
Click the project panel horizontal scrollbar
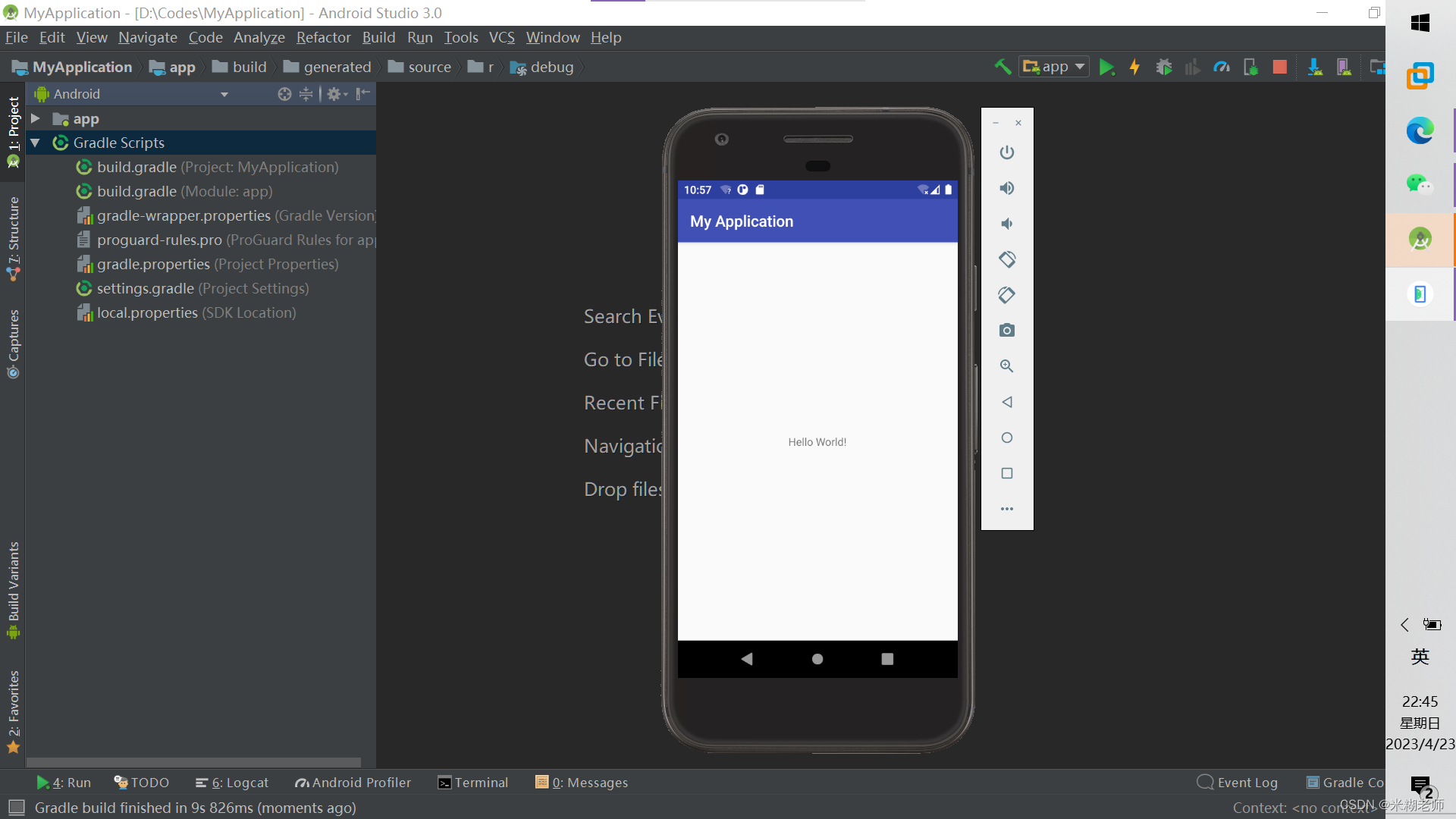[193, 761]
